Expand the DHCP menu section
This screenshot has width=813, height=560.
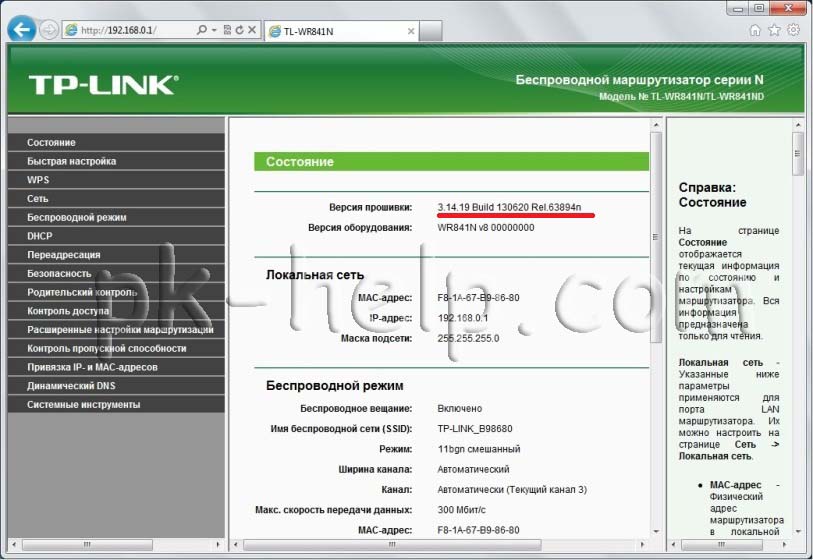[x=117, y=235]
